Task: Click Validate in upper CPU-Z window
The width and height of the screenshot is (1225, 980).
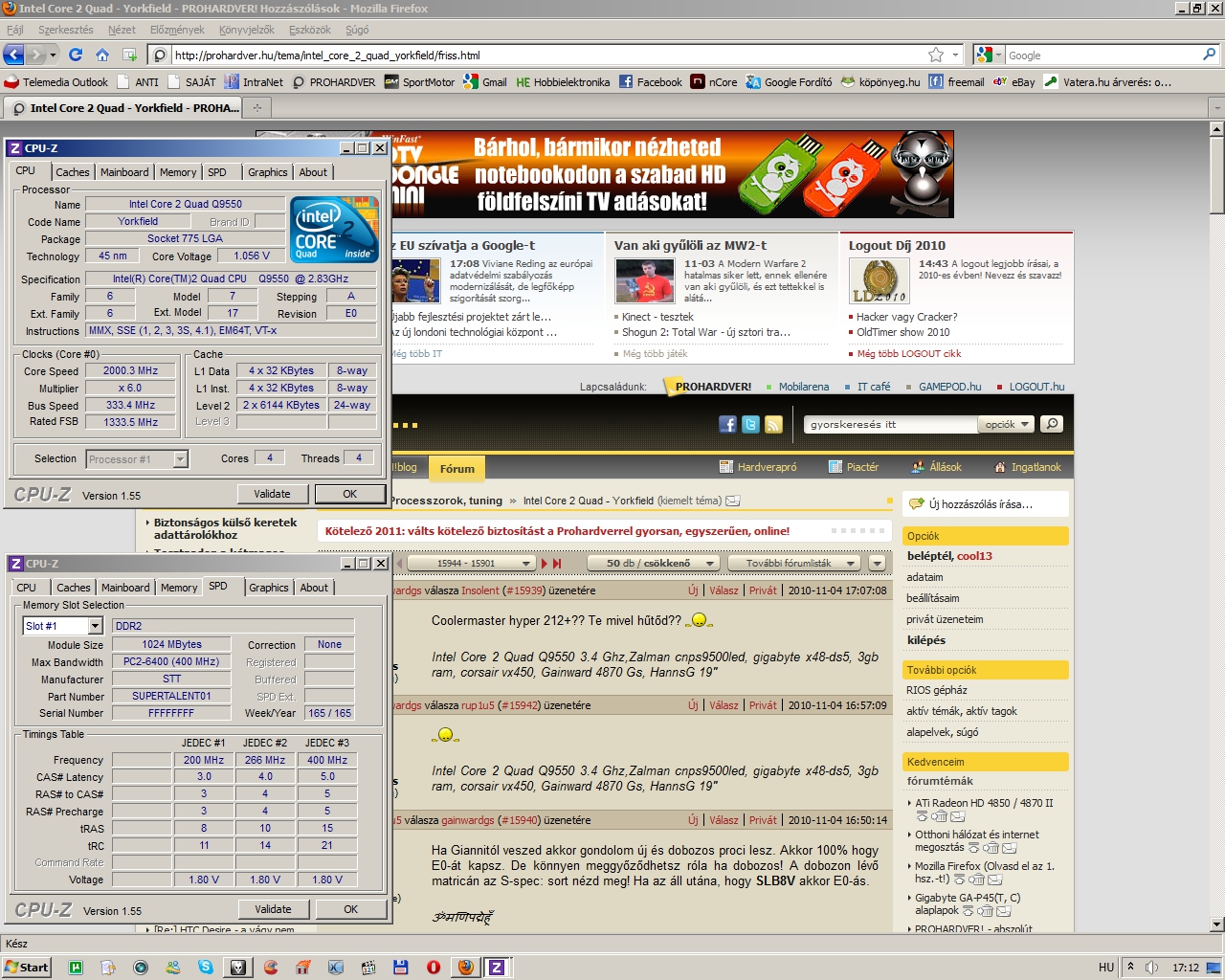Action: pos(273,494)
